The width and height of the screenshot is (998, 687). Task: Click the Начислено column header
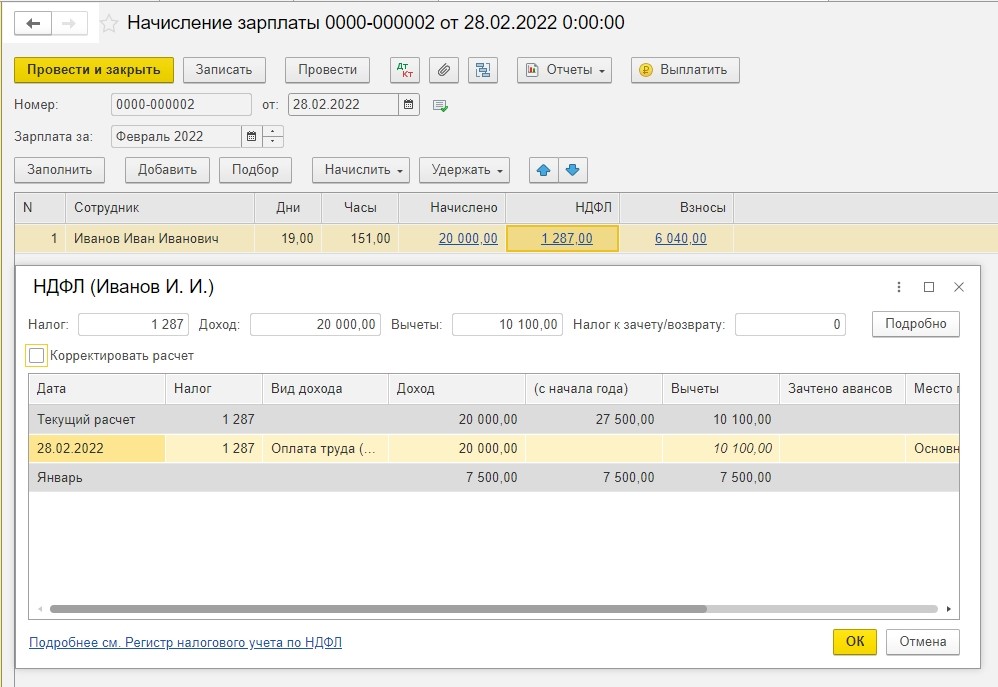point(452,208)
